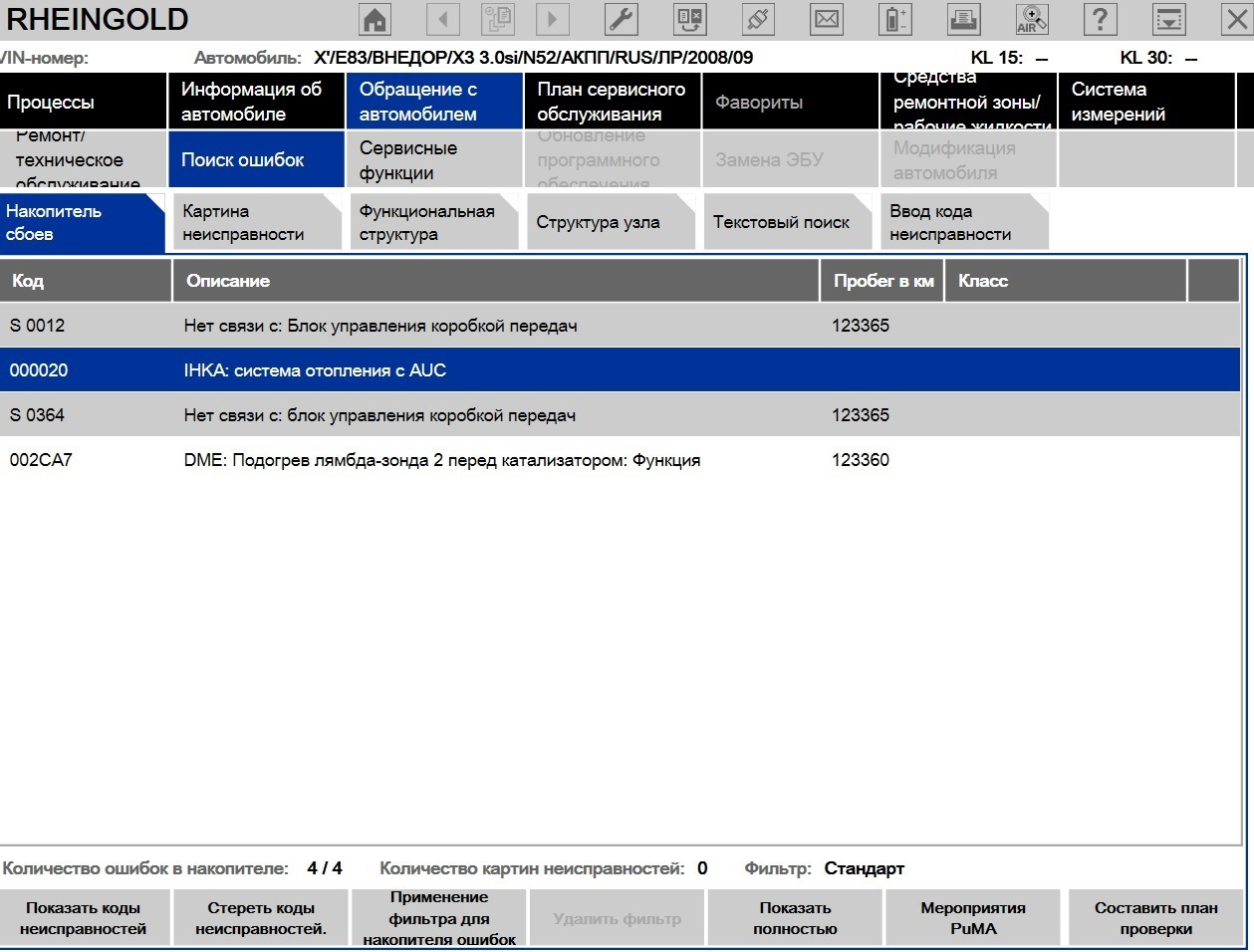
Task: Click the forward arrow navigation icon
Action: (553, 19)
